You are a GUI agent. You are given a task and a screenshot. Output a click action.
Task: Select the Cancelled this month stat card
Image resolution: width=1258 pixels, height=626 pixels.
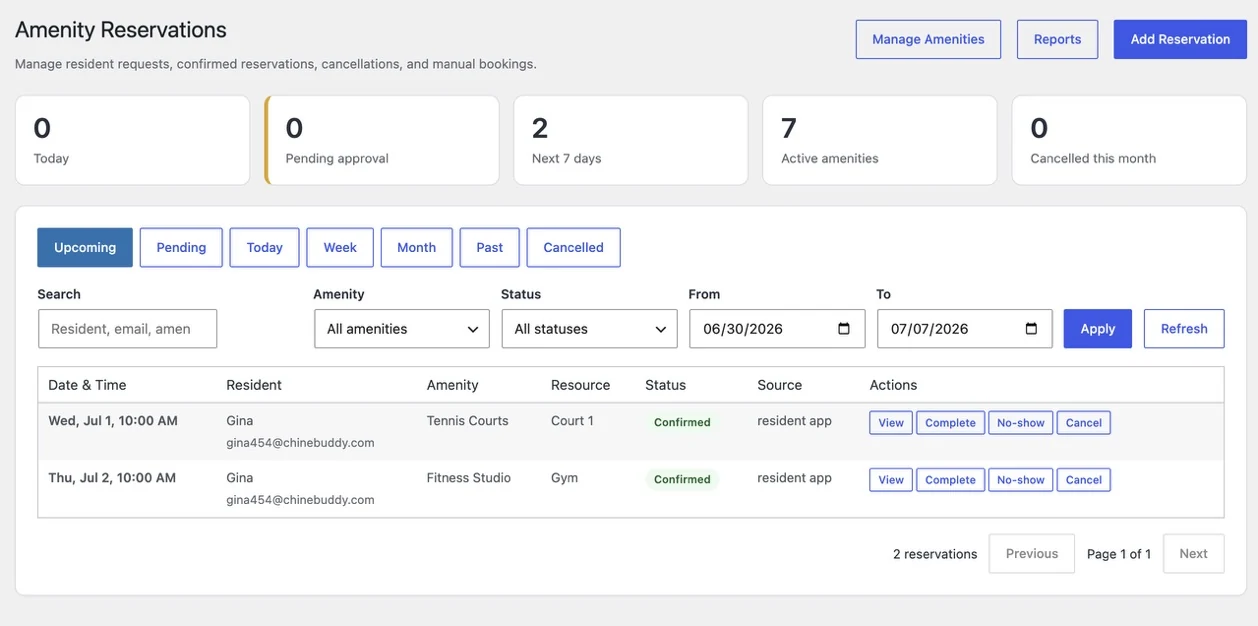(x=1129, y=140)
